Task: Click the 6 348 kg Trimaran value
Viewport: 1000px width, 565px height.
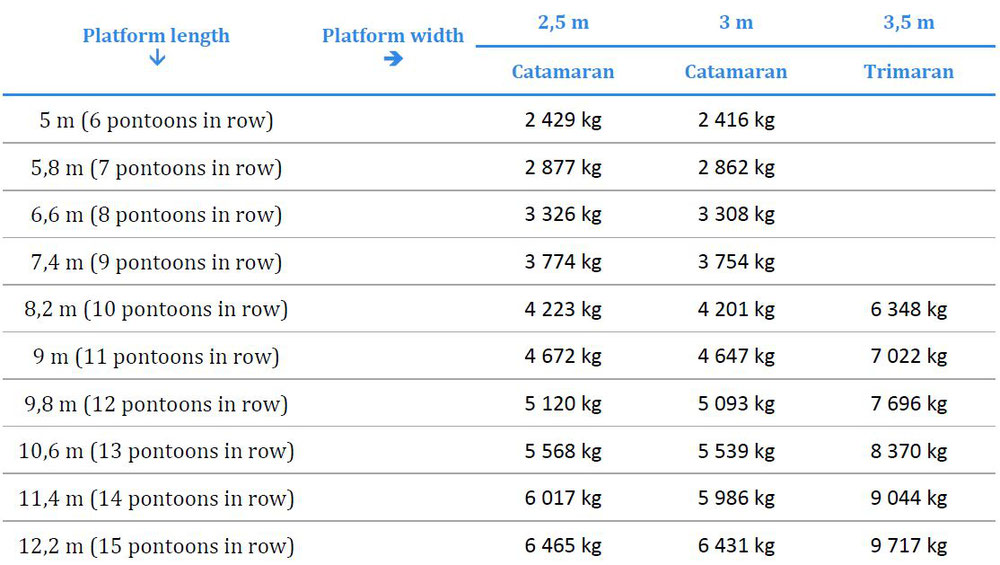Action: pyautogui.click(x=908, y=309)
